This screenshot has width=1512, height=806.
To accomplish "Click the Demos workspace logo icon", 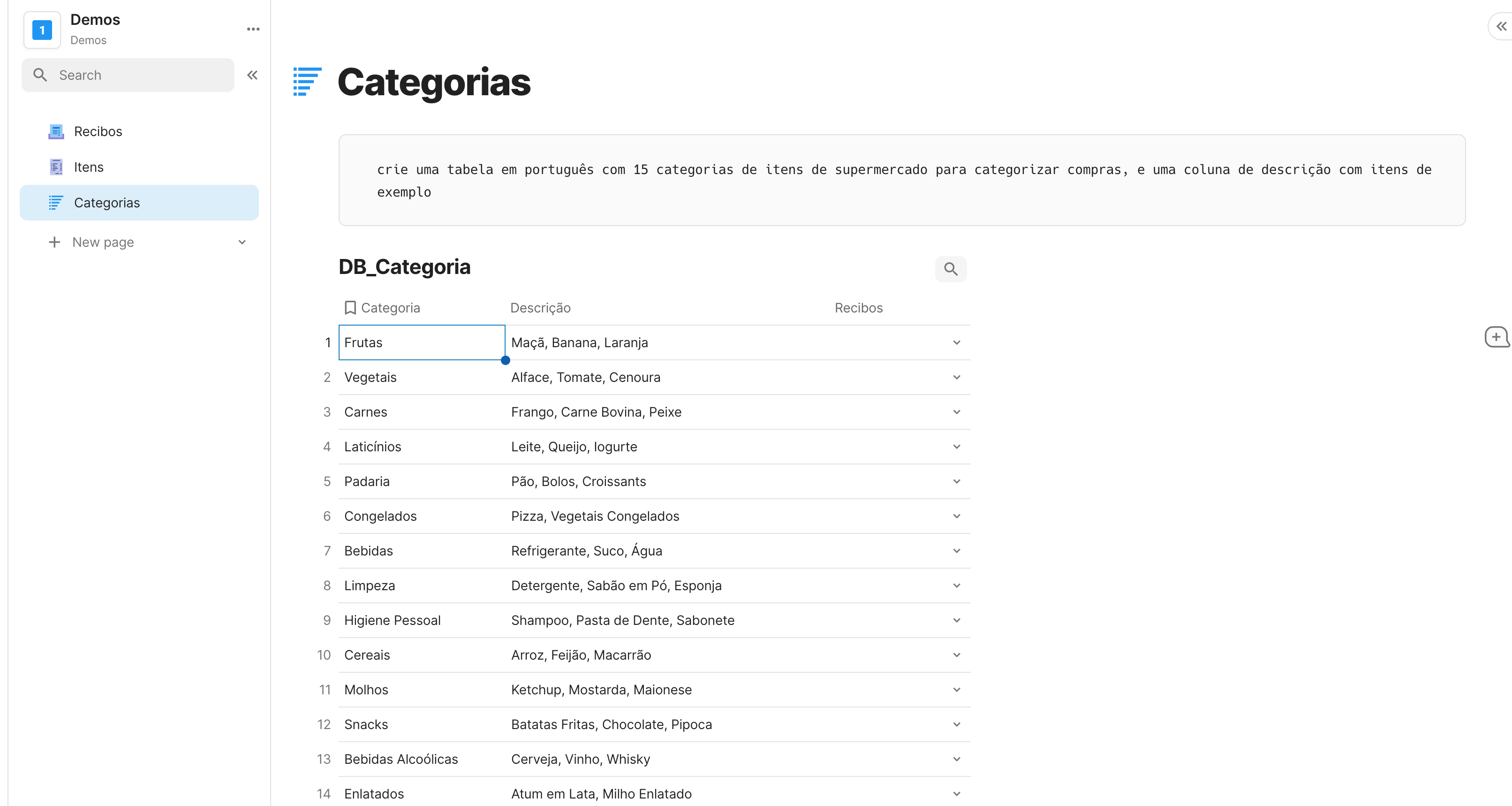I will (x=42, y=30).
